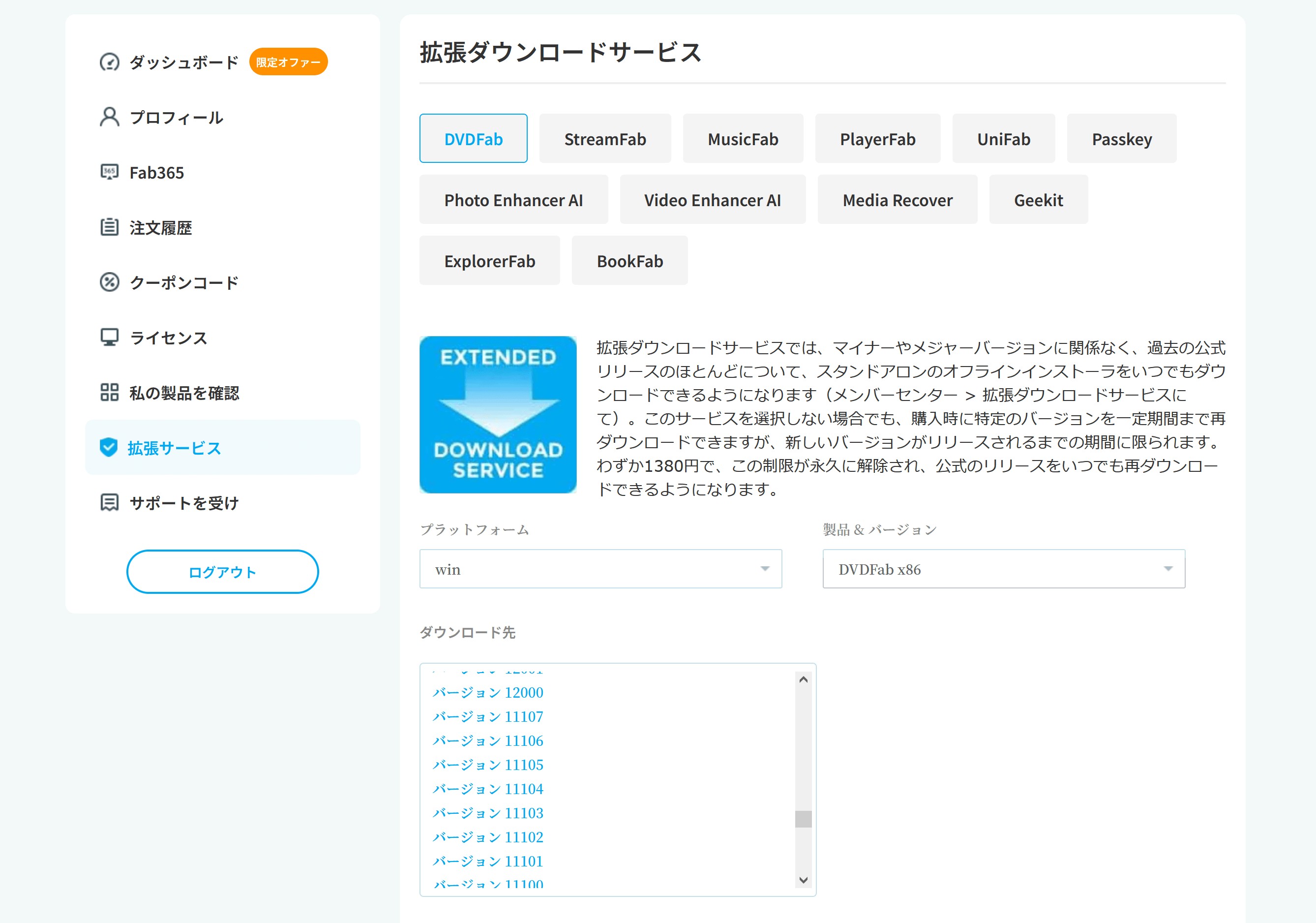Select the UniFab product tab

tap(1004, 139)
